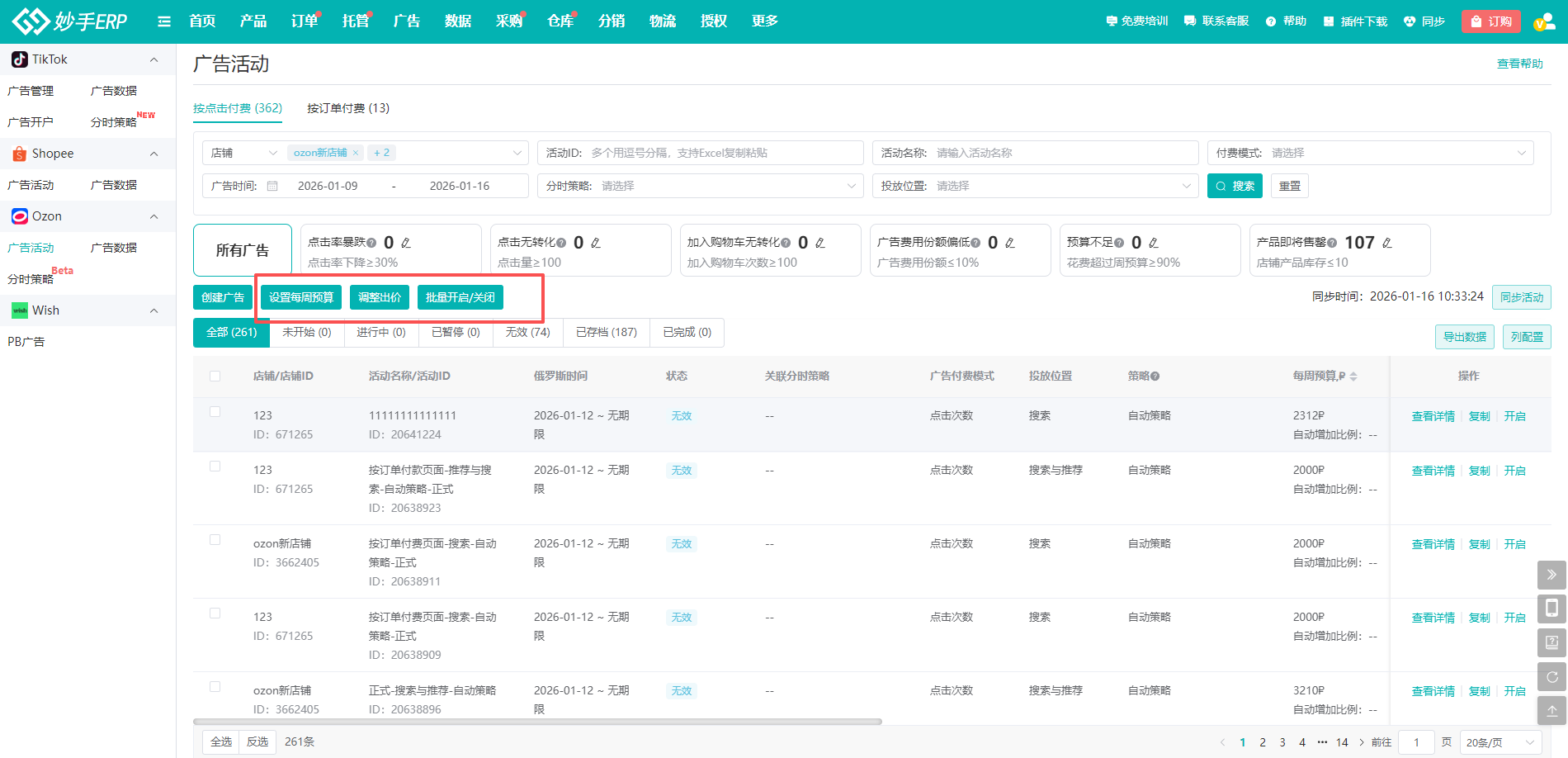Click the 帮助 help icon
Image resolution: width=1568 pixels, height=758 pixels.
[x=1271, y=21]
